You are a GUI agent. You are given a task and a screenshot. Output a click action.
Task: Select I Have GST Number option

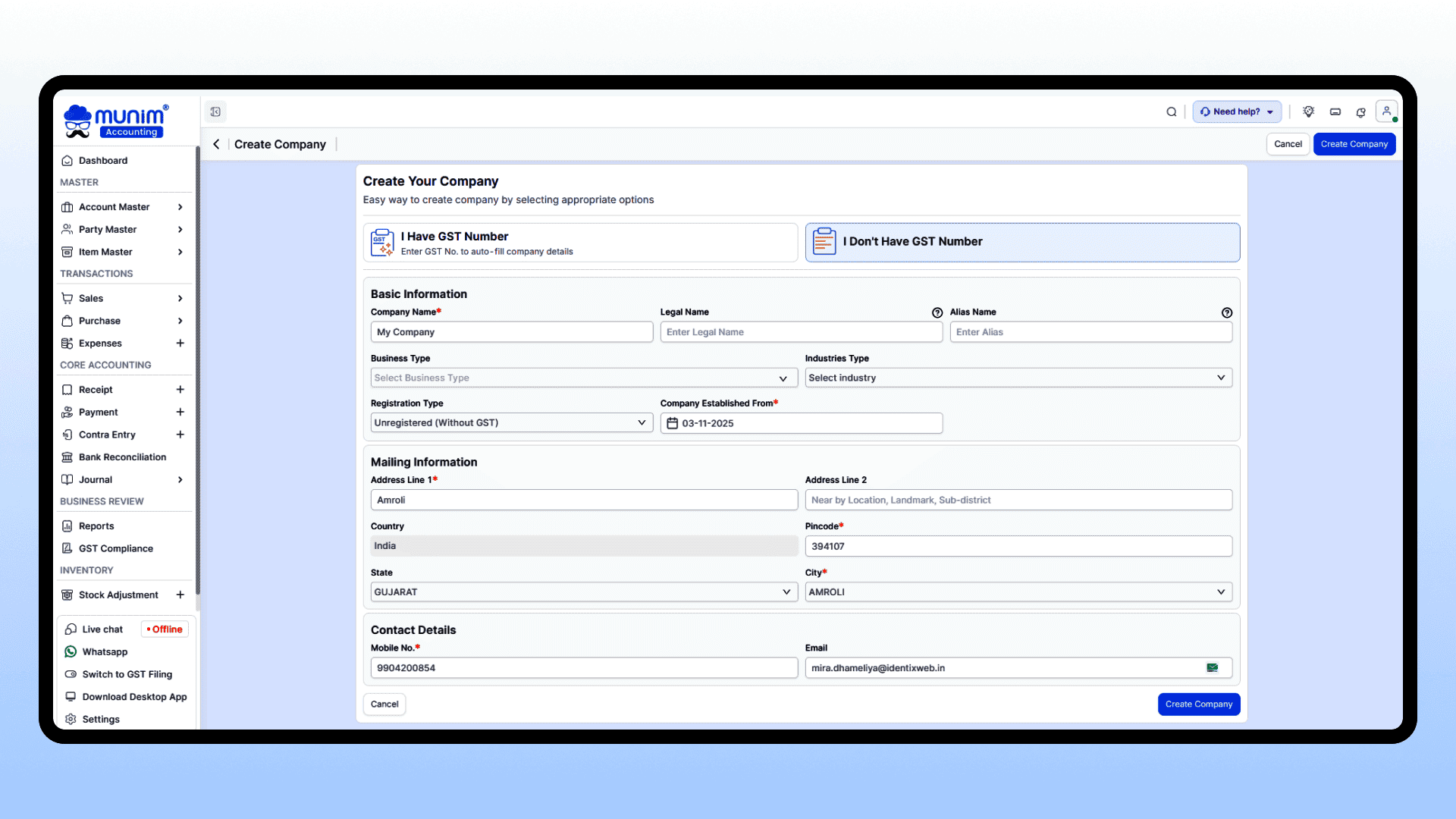[580, 243]
